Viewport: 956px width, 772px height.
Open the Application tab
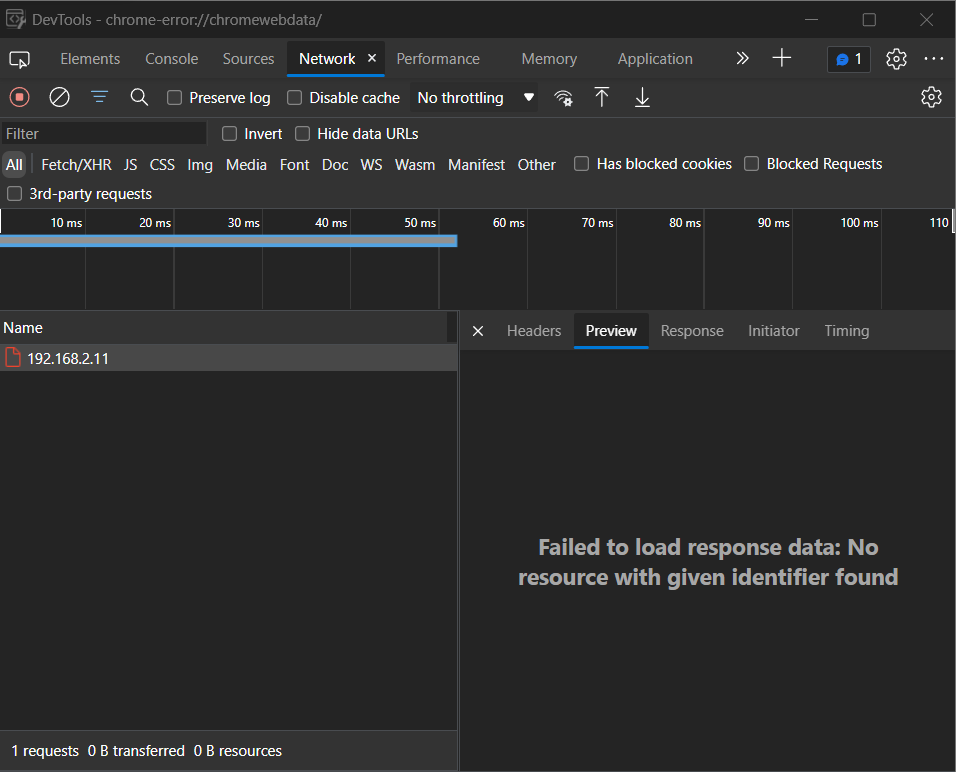[655, 59]
